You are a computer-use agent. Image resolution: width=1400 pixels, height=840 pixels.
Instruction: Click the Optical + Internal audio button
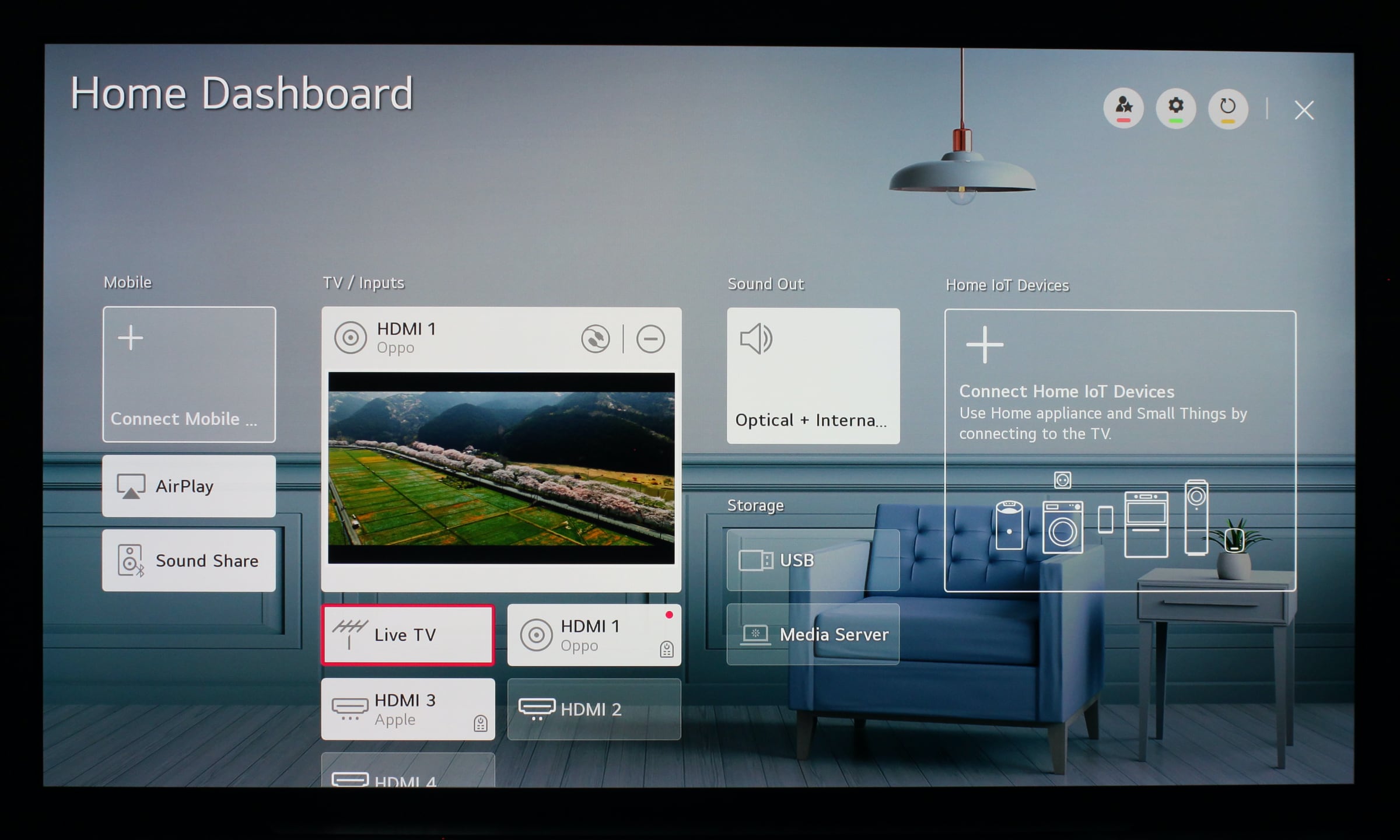813,375
